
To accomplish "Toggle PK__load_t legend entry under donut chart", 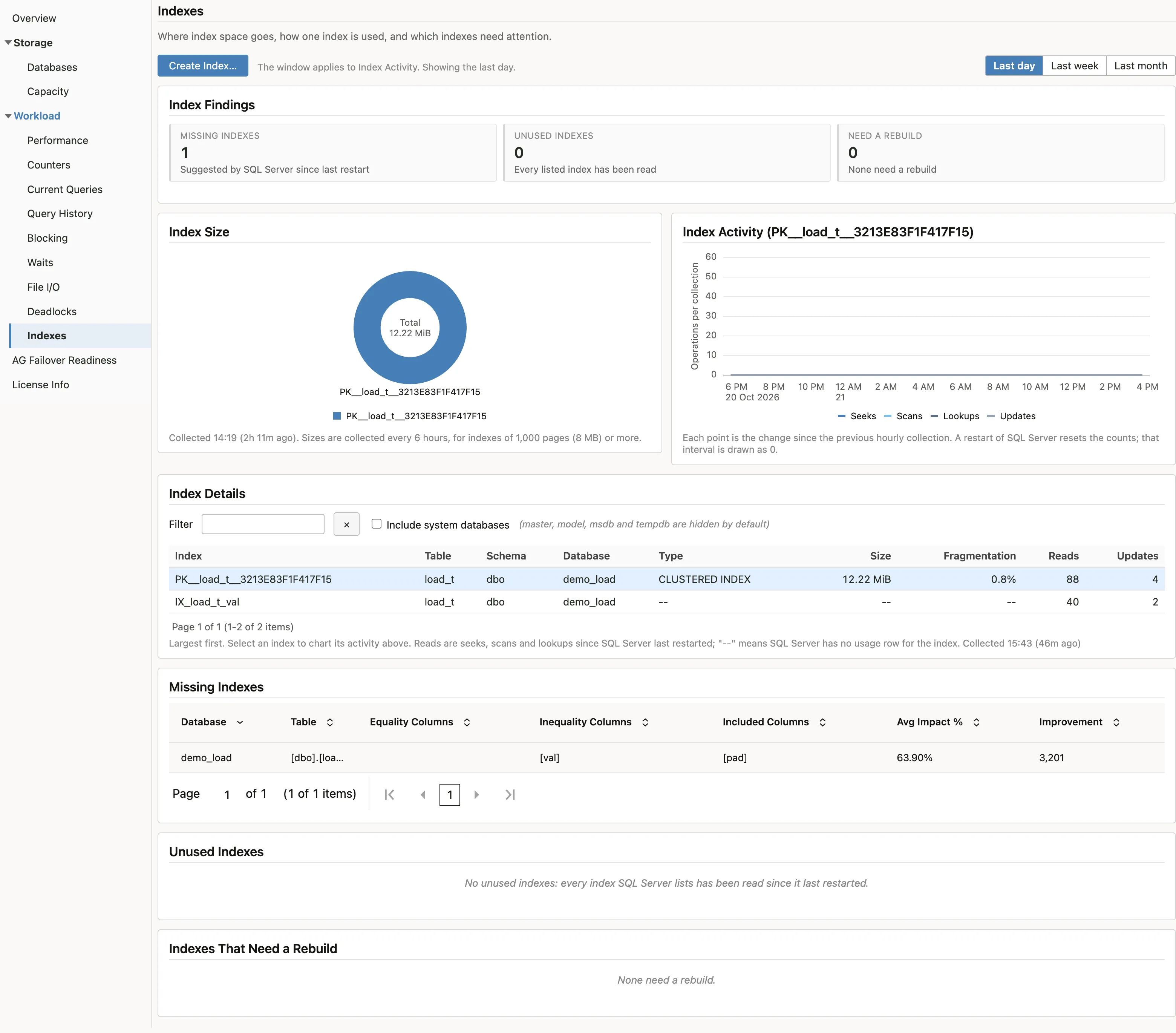I will [410, 416].
